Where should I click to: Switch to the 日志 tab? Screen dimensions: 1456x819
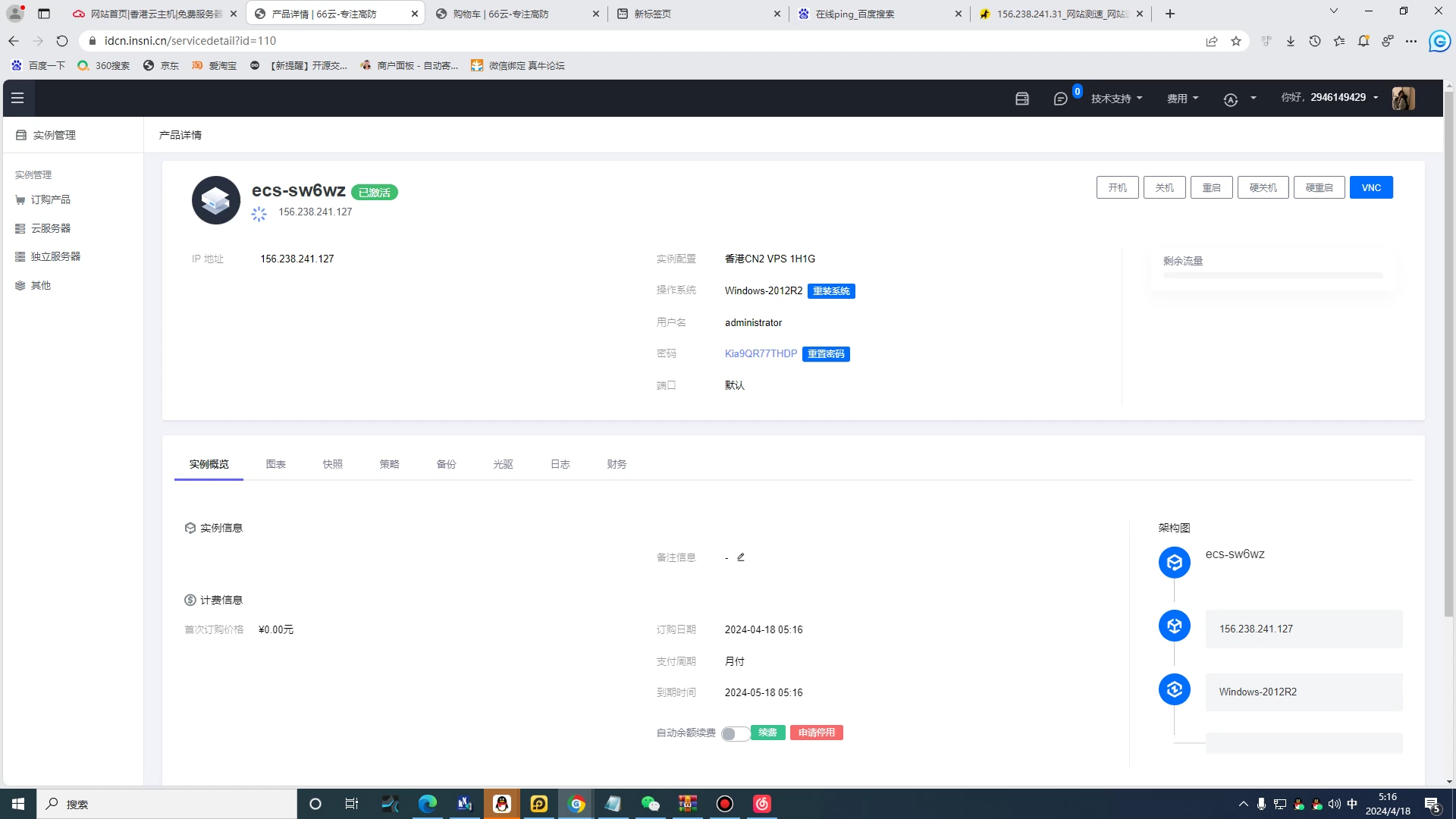[x=560, y=464]
